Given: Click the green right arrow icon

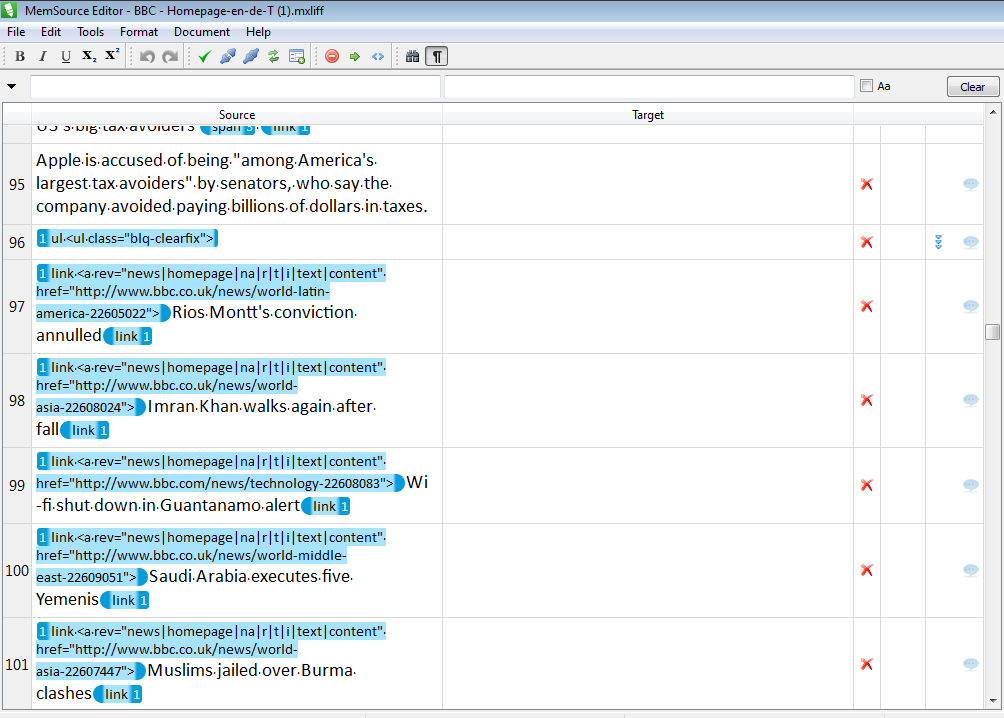Looking at the screenshot, I should [355, 56].
